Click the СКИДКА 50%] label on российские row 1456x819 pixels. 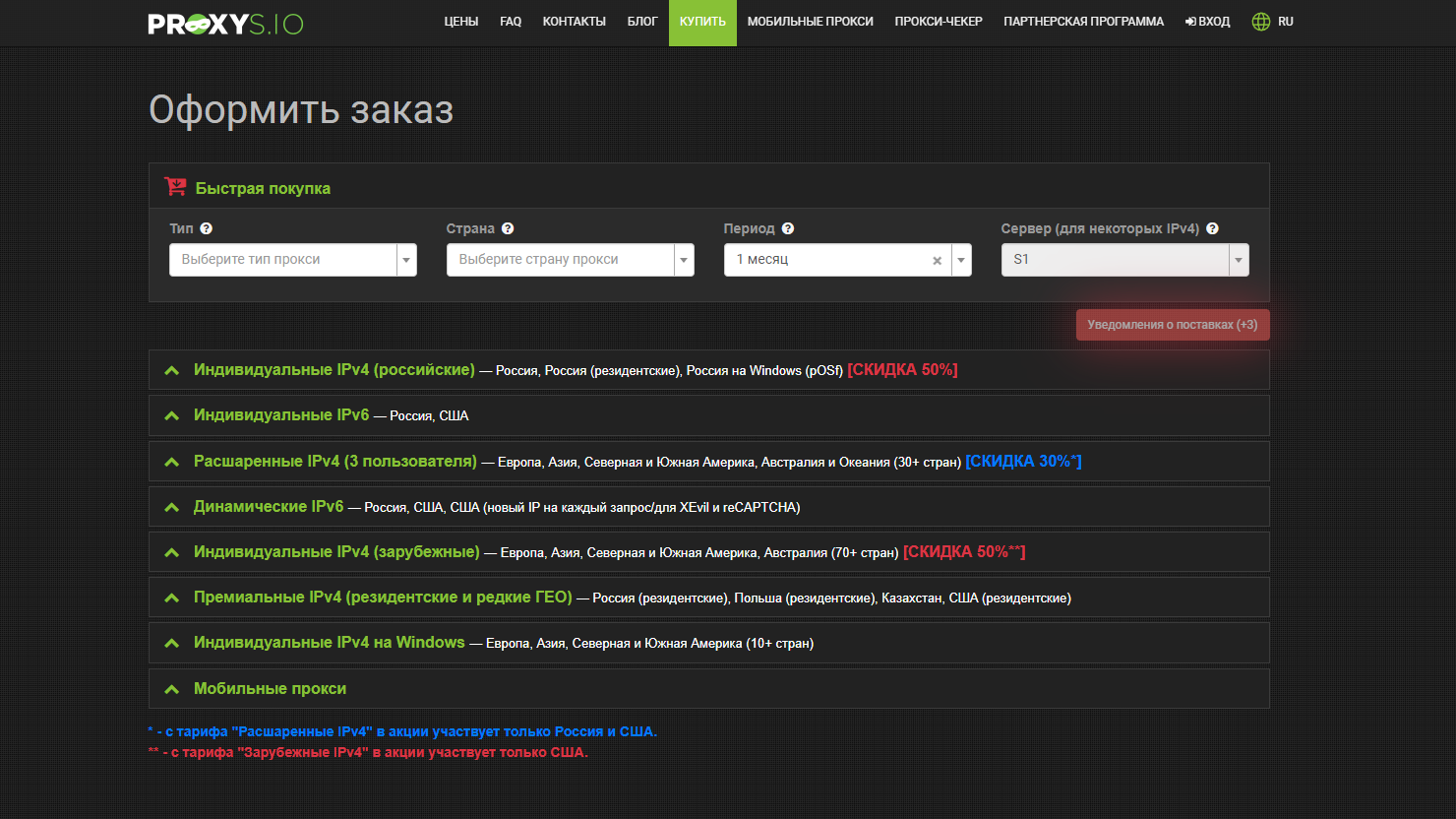click(x=902, y=370)
